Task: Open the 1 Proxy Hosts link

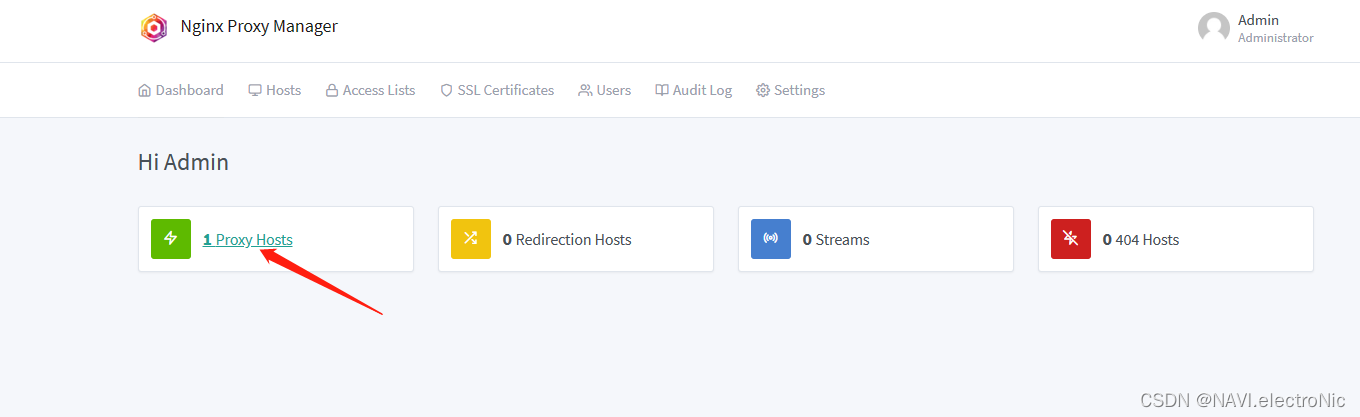Action: tap(248, 240)
